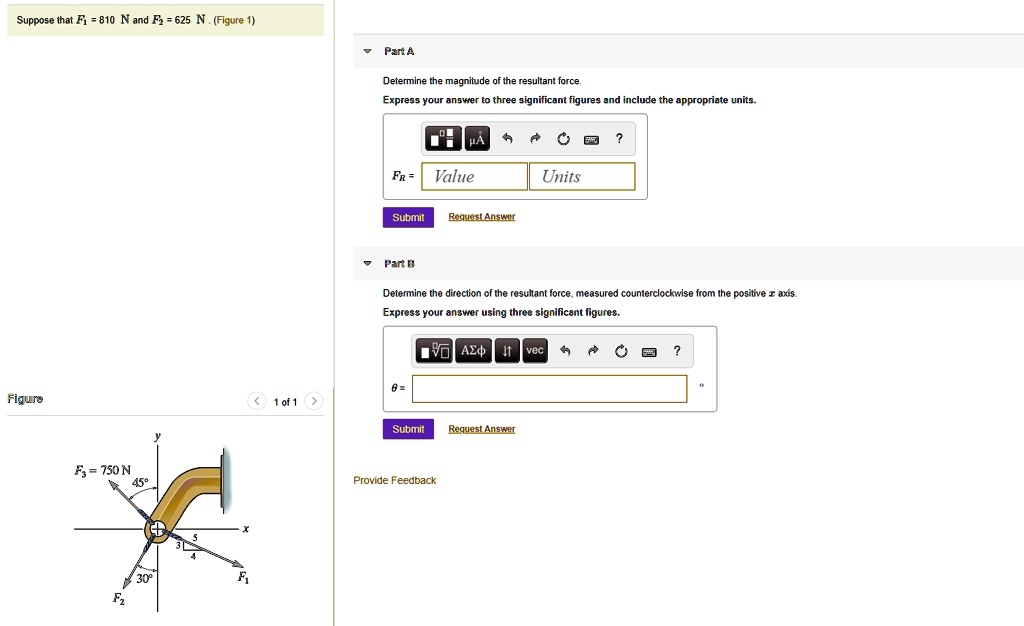Image resolution: width=1024 pixels, height=626 pixels.
Task: Click the keyboard icon in Part B toolbar
Action: (649, 351)
